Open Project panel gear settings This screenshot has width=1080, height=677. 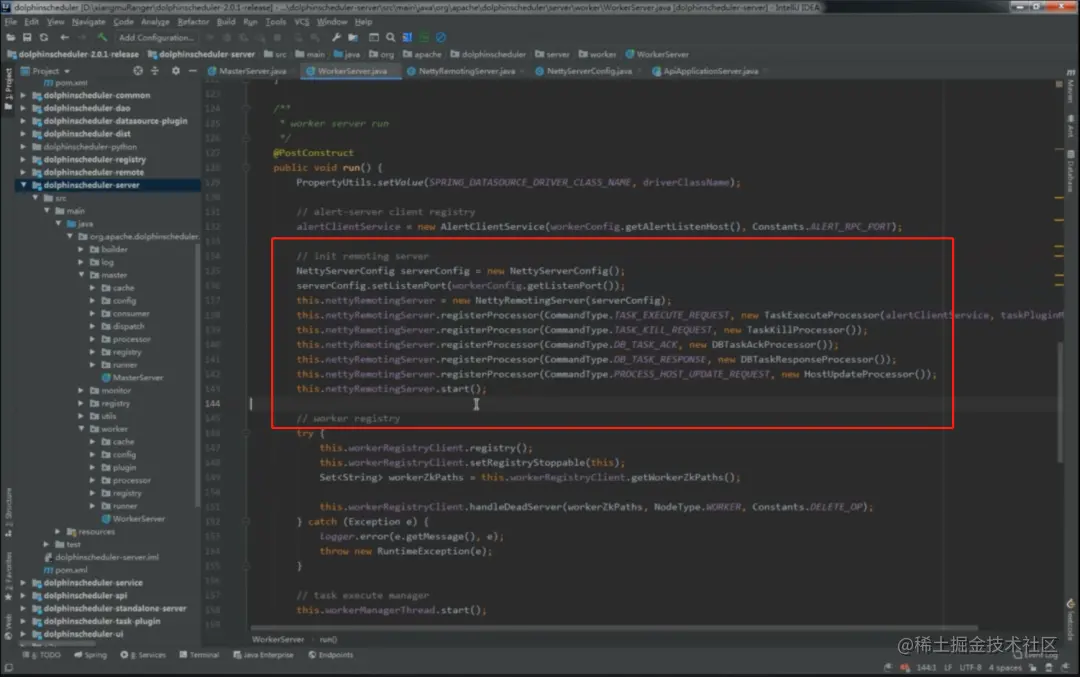click(x=176, y=71)
